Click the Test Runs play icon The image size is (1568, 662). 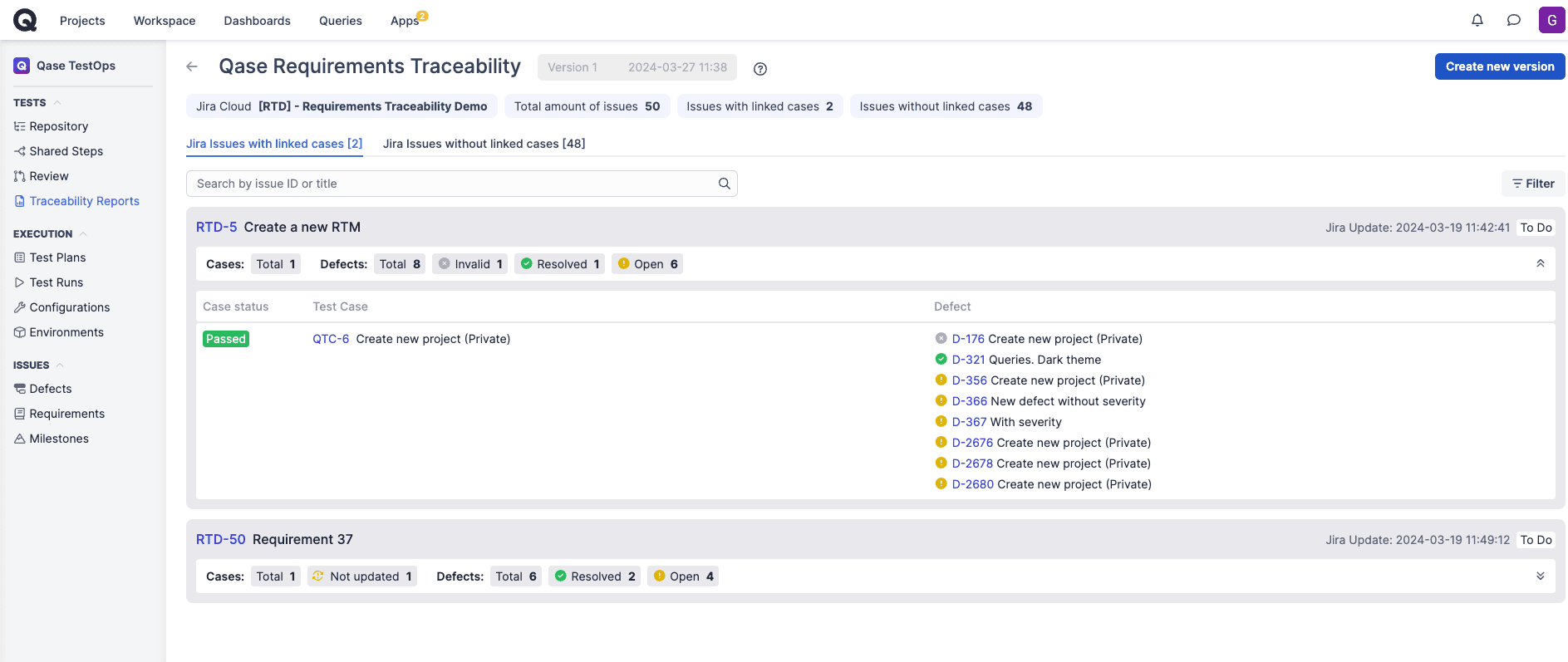pos(20,282)
